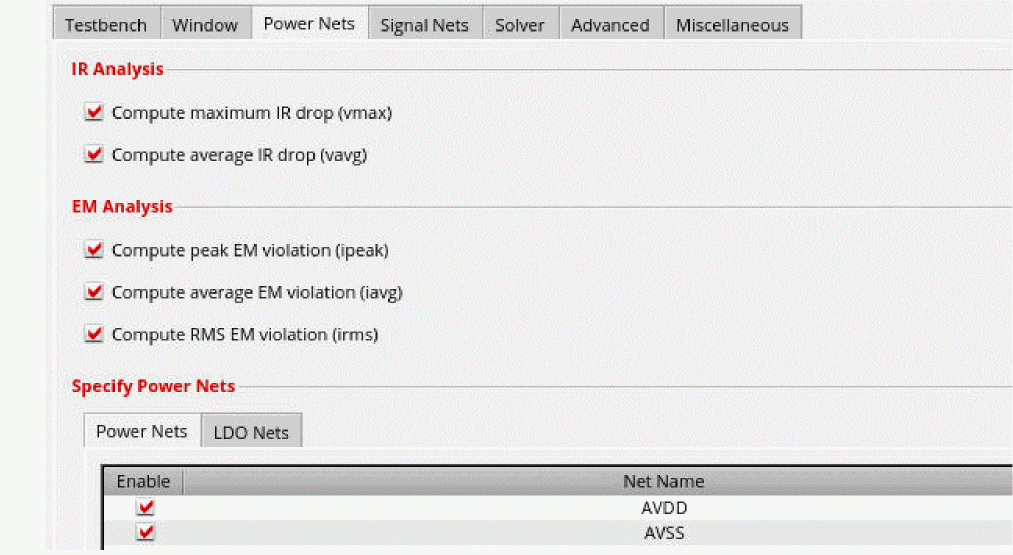The image size is (1013, 555).
Task: Toggle Compute peak EM violation (ipeak)
Action: click(x=95, y=250)
